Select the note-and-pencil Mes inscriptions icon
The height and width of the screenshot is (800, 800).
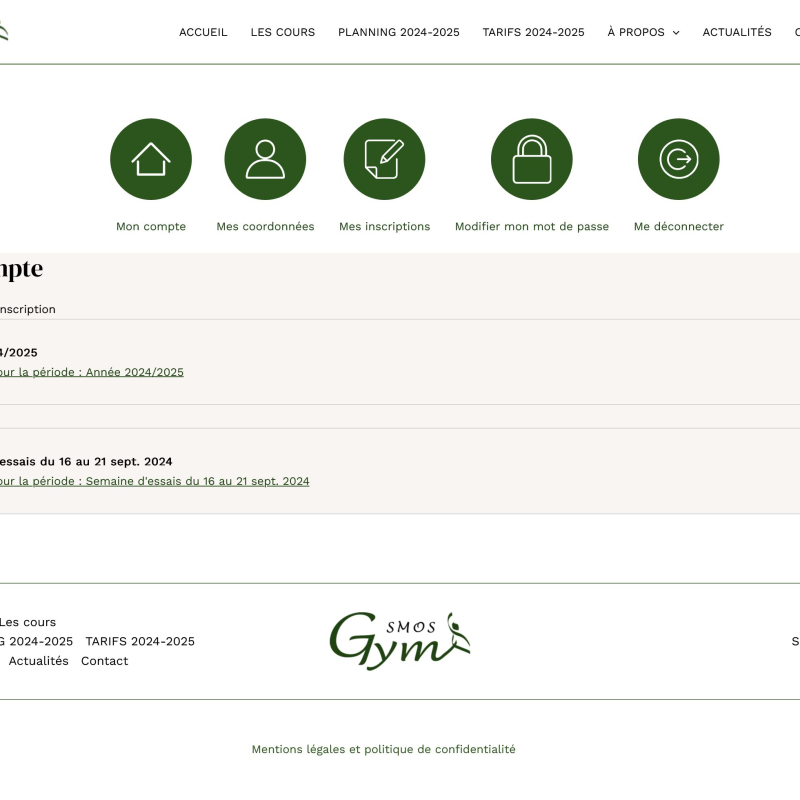384,159
